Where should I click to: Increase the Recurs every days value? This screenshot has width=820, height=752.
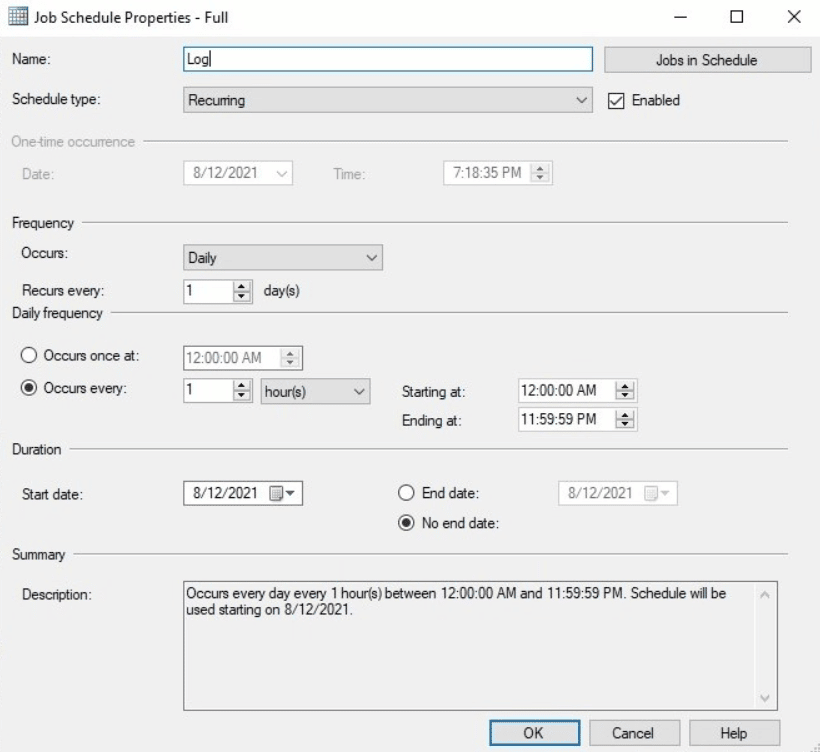click(x=242, y=286)
